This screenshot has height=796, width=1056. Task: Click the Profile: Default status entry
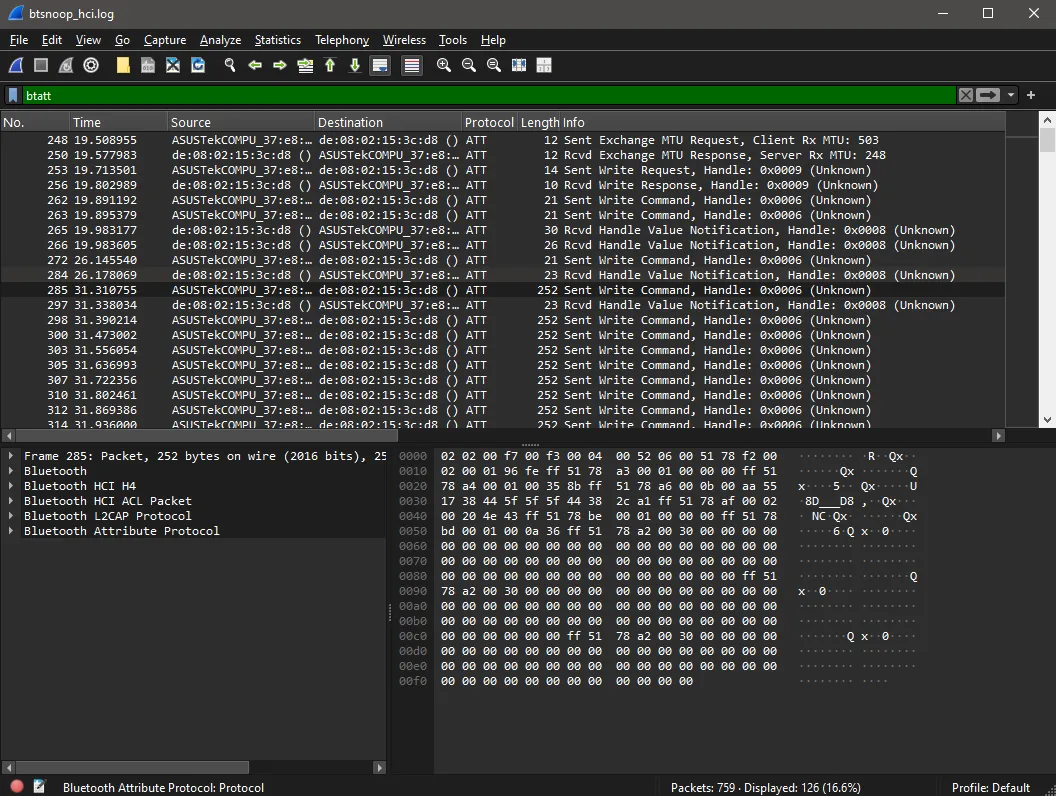990,787
